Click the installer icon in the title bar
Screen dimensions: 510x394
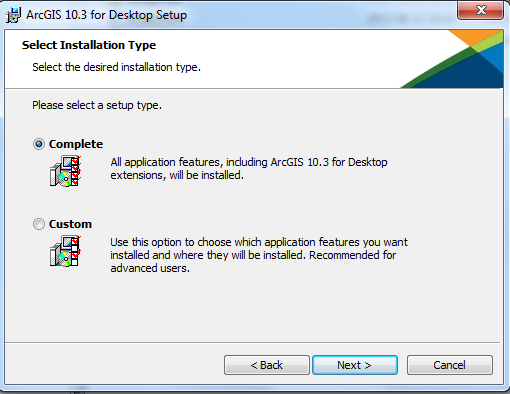[x=13, y=15]
